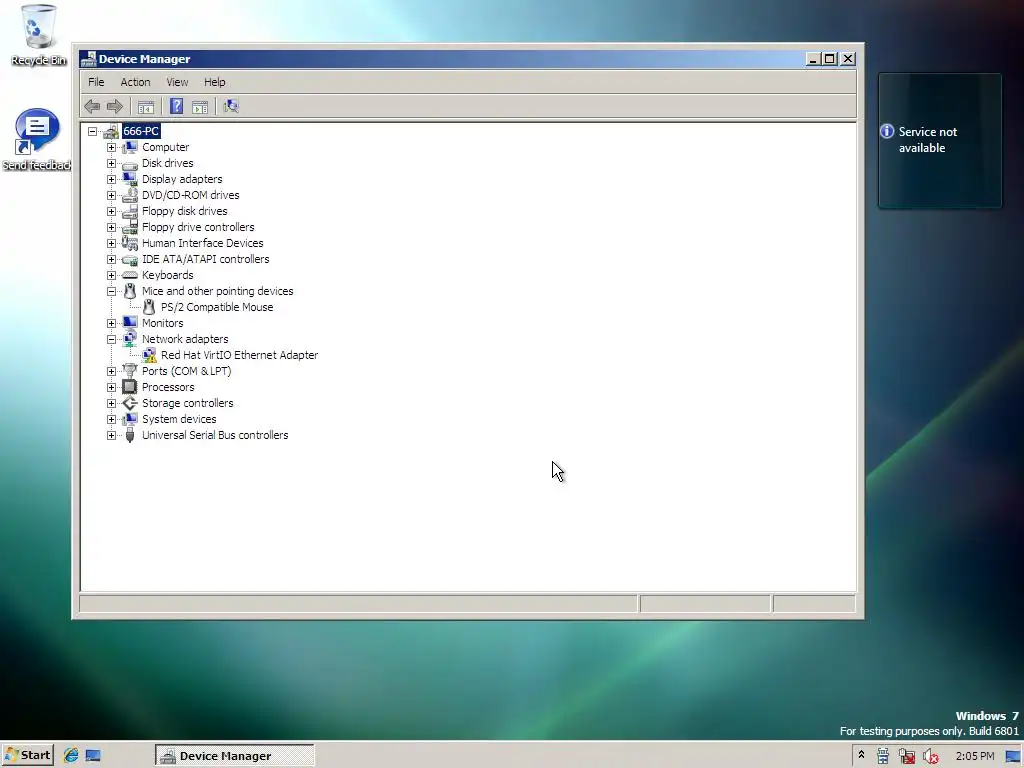Select the Processors label

point(168,387)
